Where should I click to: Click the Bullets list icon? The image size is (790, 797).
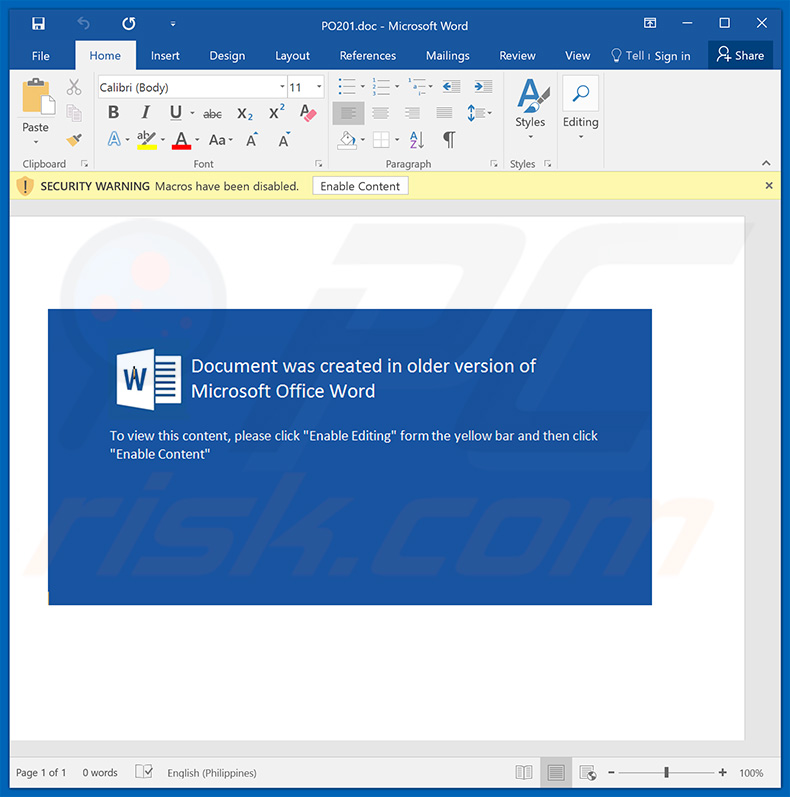click(347, 86)
